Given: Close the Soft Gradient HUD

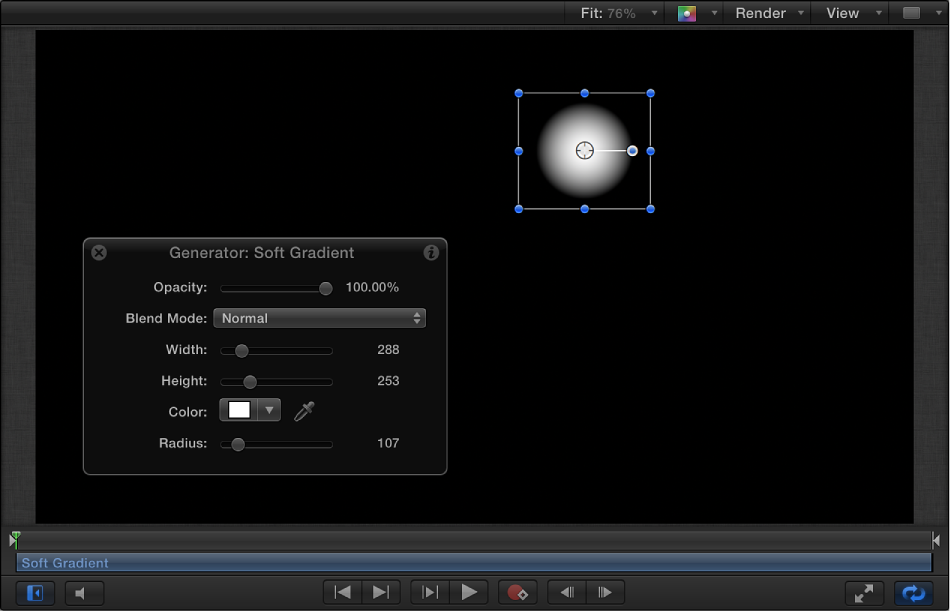Looking at the screenshot, I should coord(98,253).
